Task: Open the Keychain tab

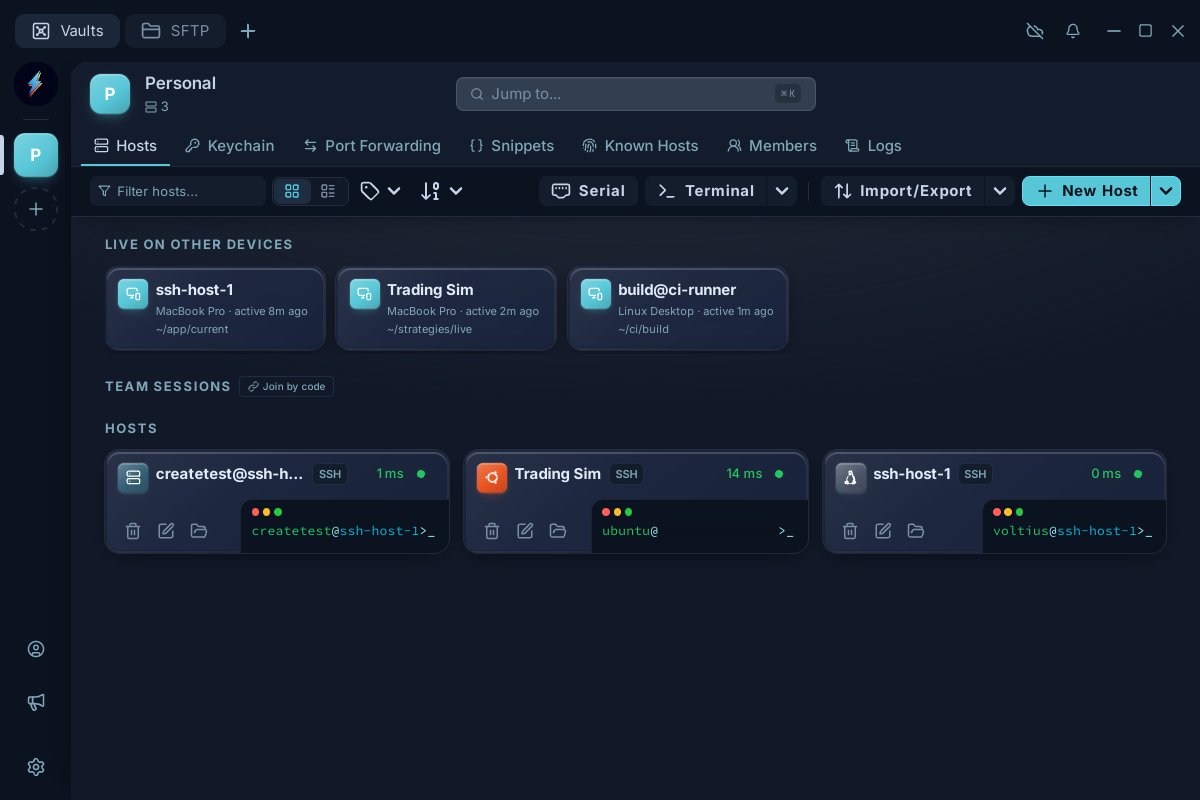Action: point(230,146)
